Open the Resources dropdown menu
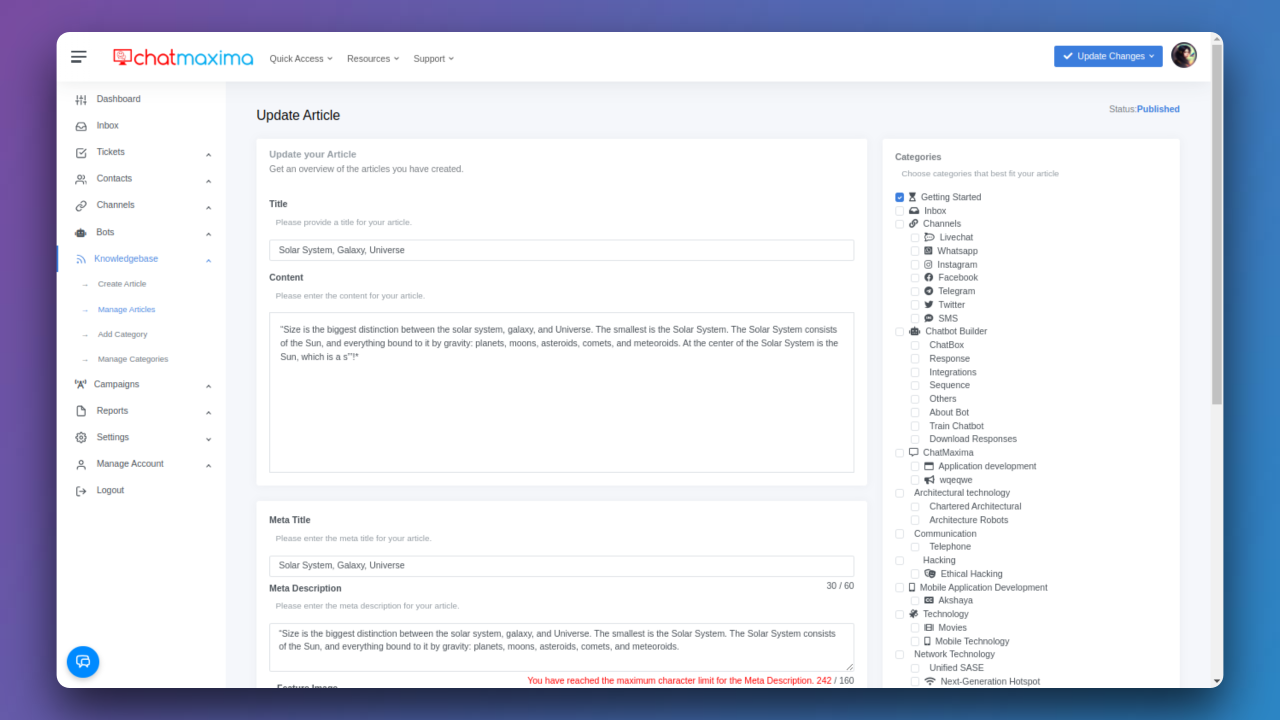Image resolution: width=1280 pixels, height=720 pixels. 373,59
